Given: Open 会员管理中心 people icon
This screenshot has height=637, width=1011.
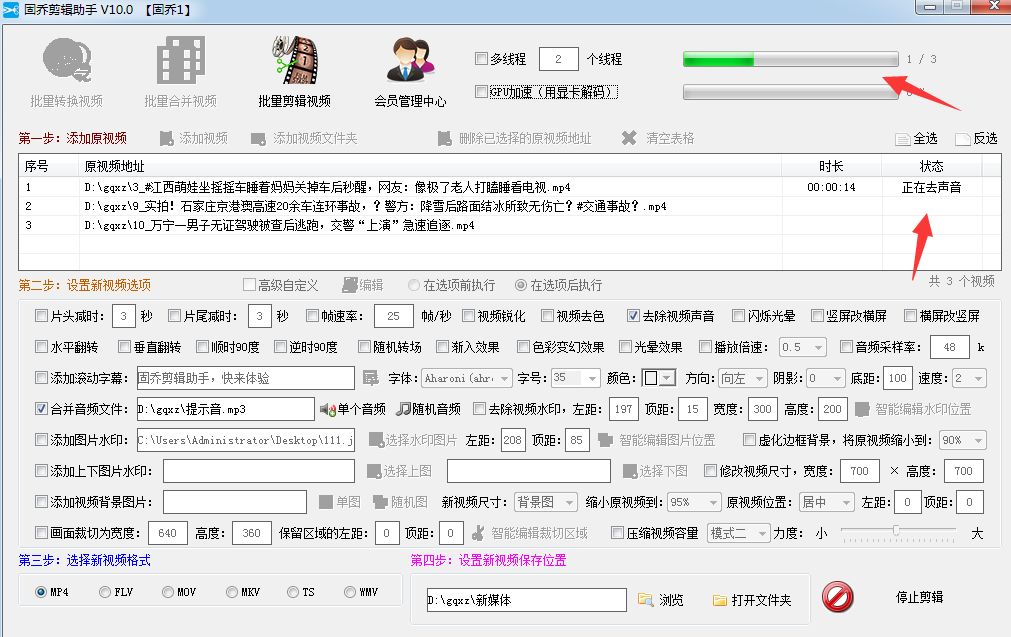Looking at the screenshot, I should (411, 60).
